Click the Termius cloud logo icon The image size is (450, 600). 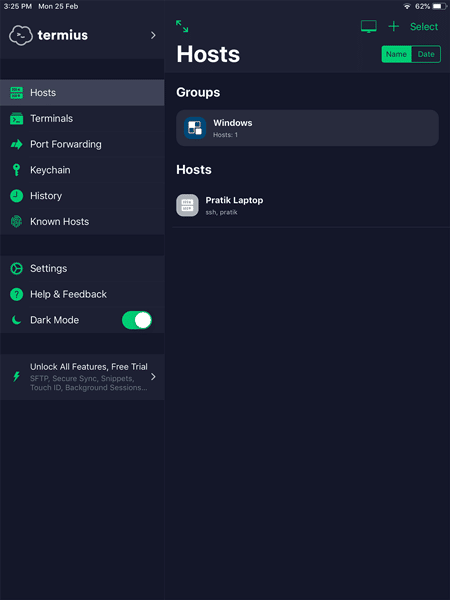coord(21,35)
